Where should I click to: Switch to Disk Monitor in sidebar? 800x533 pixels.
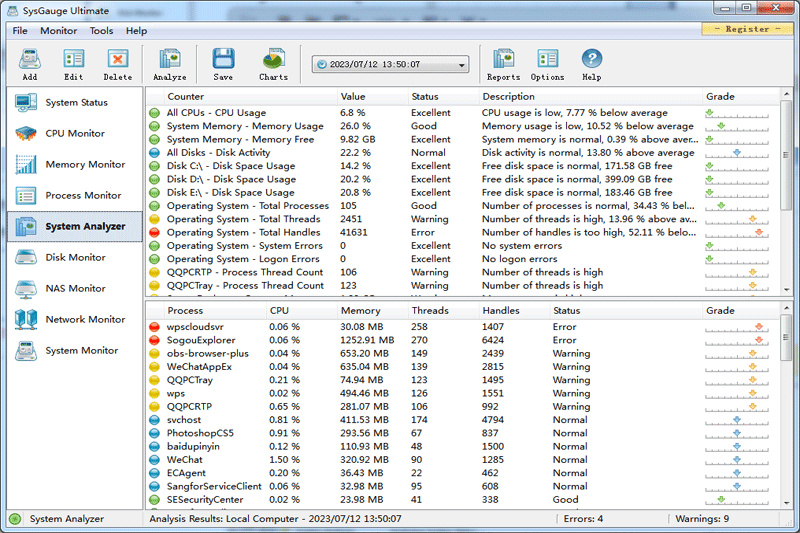click(x=74, y=258)
